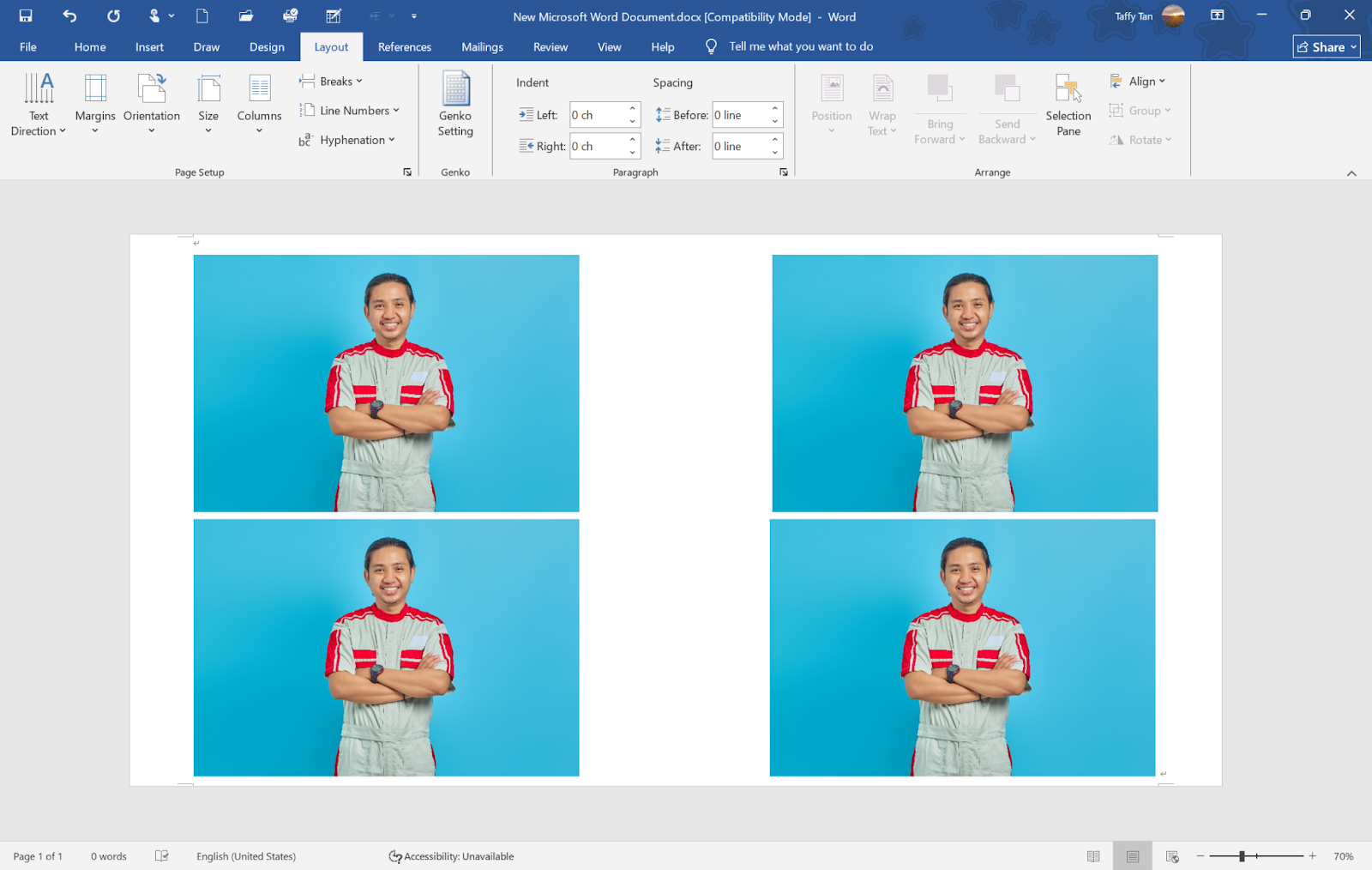
Task: Open the View tab
Action: [610, 47]
